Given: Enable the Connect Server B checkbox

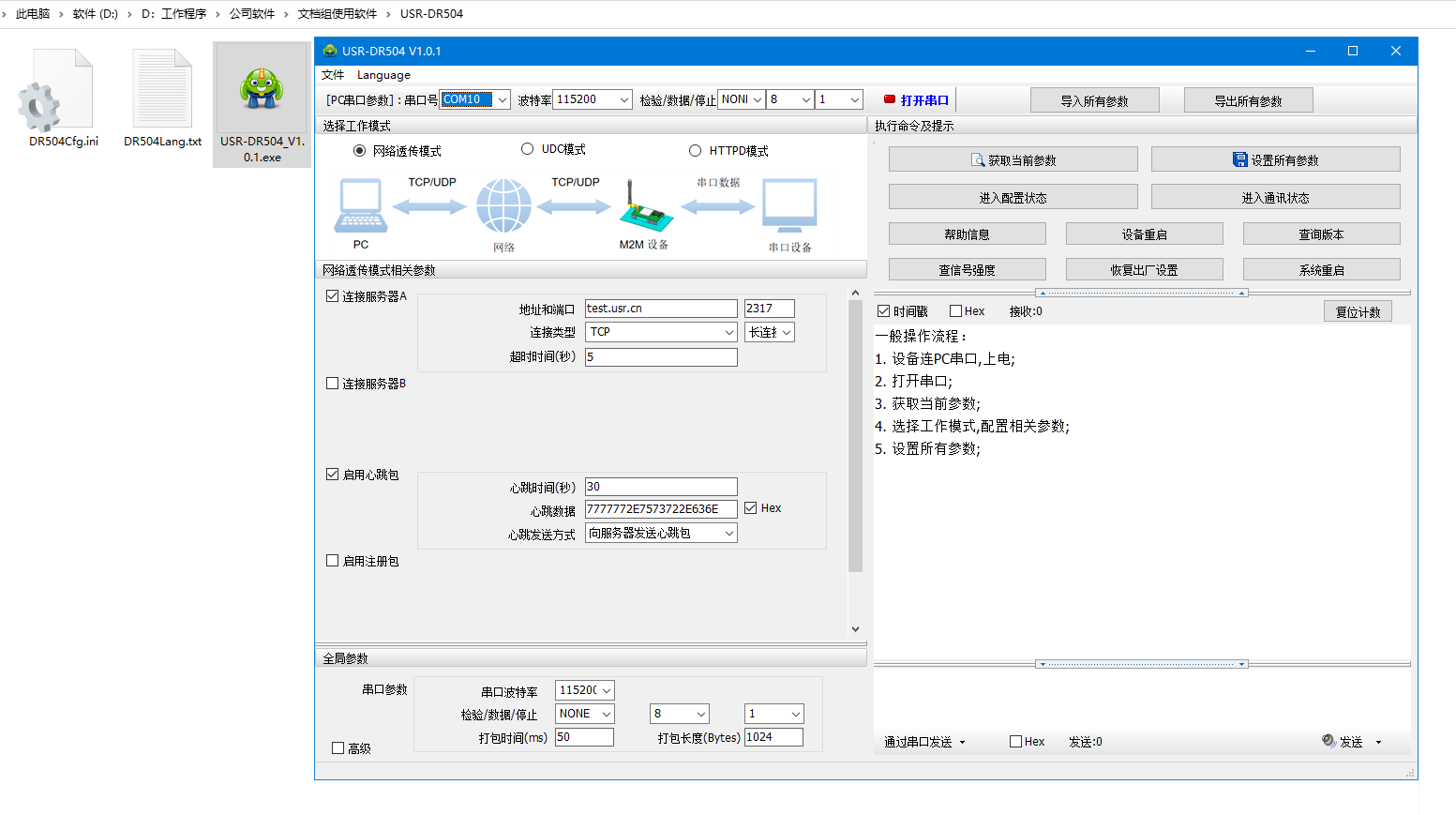Looking at the screenshot, I should pyautogui.click(x=332, y=384).
